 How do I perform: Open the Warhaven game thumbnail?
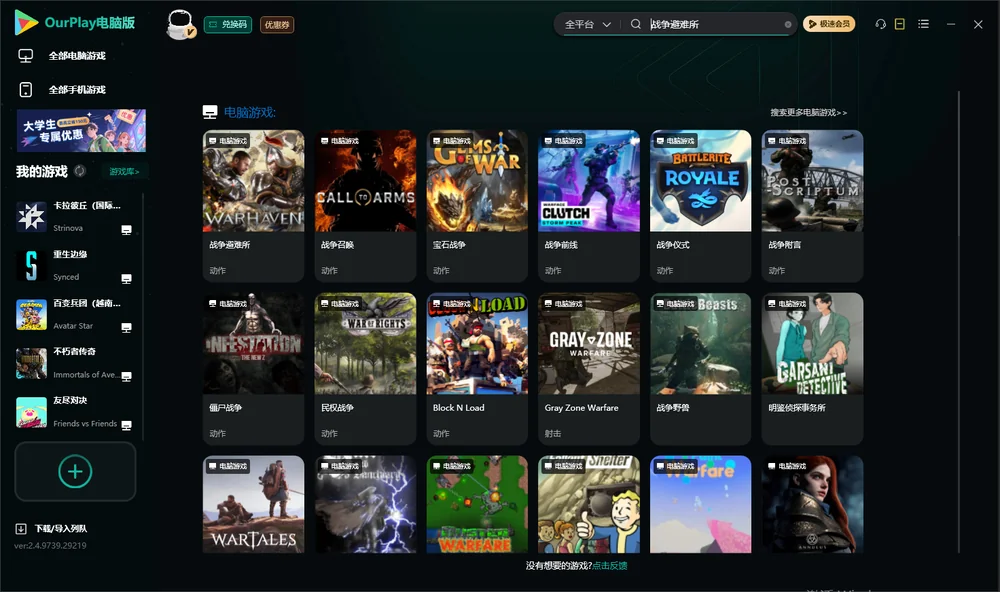[x=253, y=181]
